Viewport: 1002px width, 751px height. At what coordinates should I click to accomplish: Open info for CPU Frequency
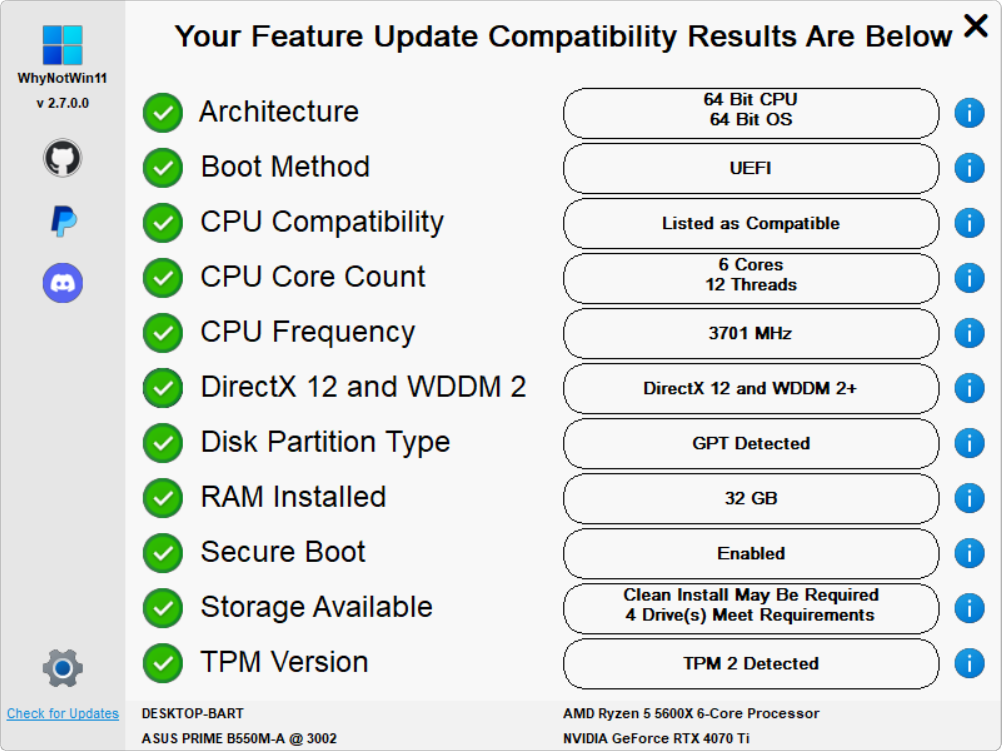(x=969, y=333)
